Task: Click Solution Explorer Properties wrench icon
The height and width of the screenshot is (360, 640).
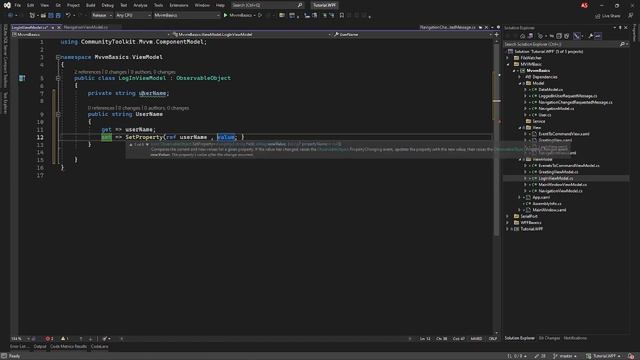Action: click(x=591, y=36)
